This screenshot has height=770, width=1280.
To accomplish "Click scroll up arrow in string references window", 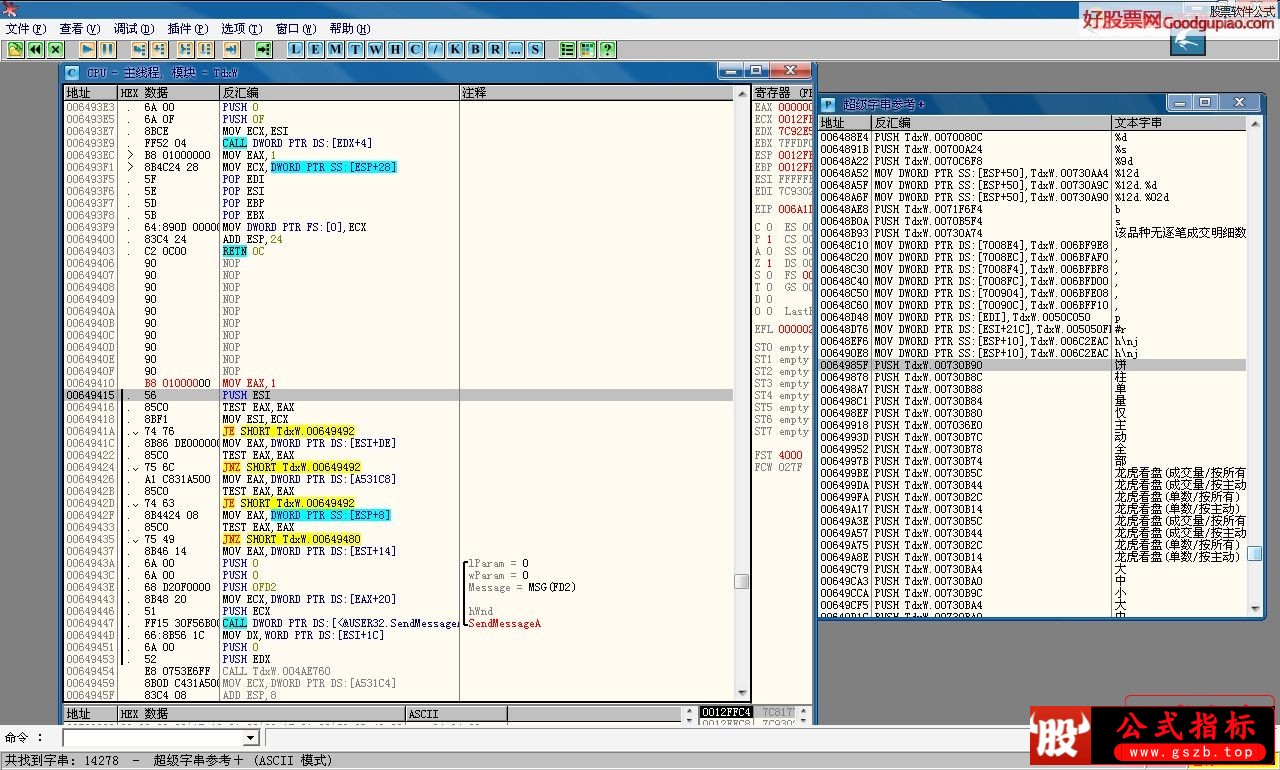I will pos(1254,122).
